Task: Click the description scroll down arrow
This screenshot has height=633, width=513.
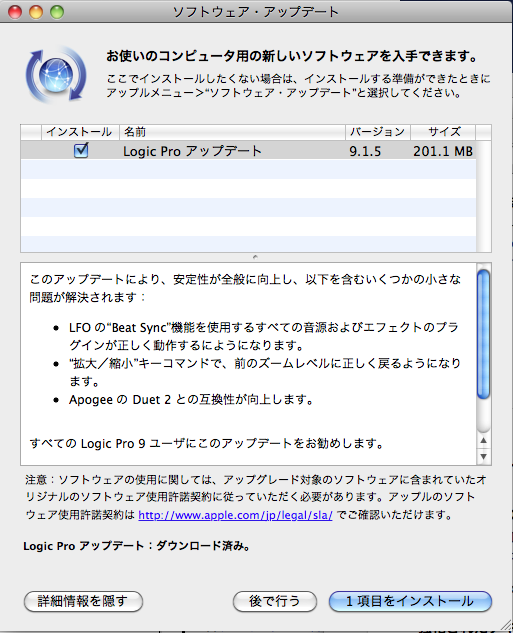Action: 484,457
